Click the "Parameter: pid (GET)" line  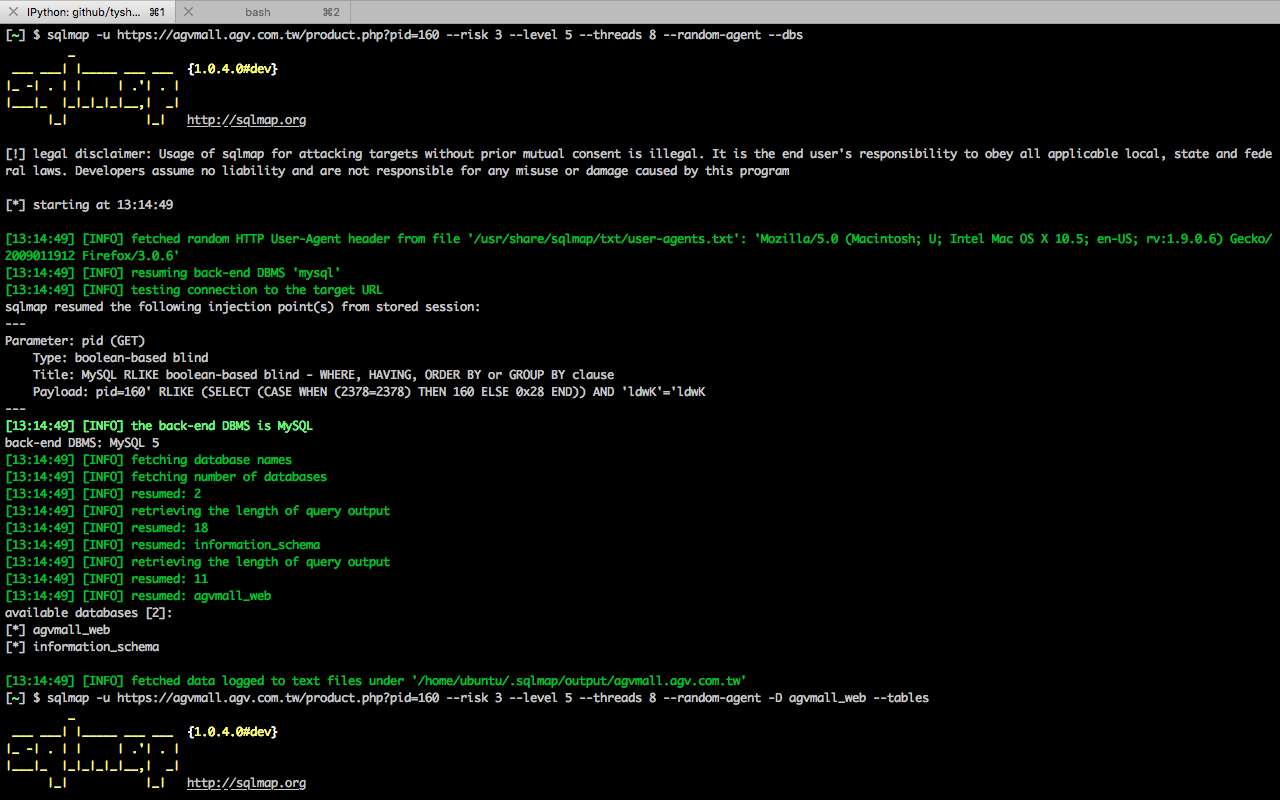tap(75, 341)
